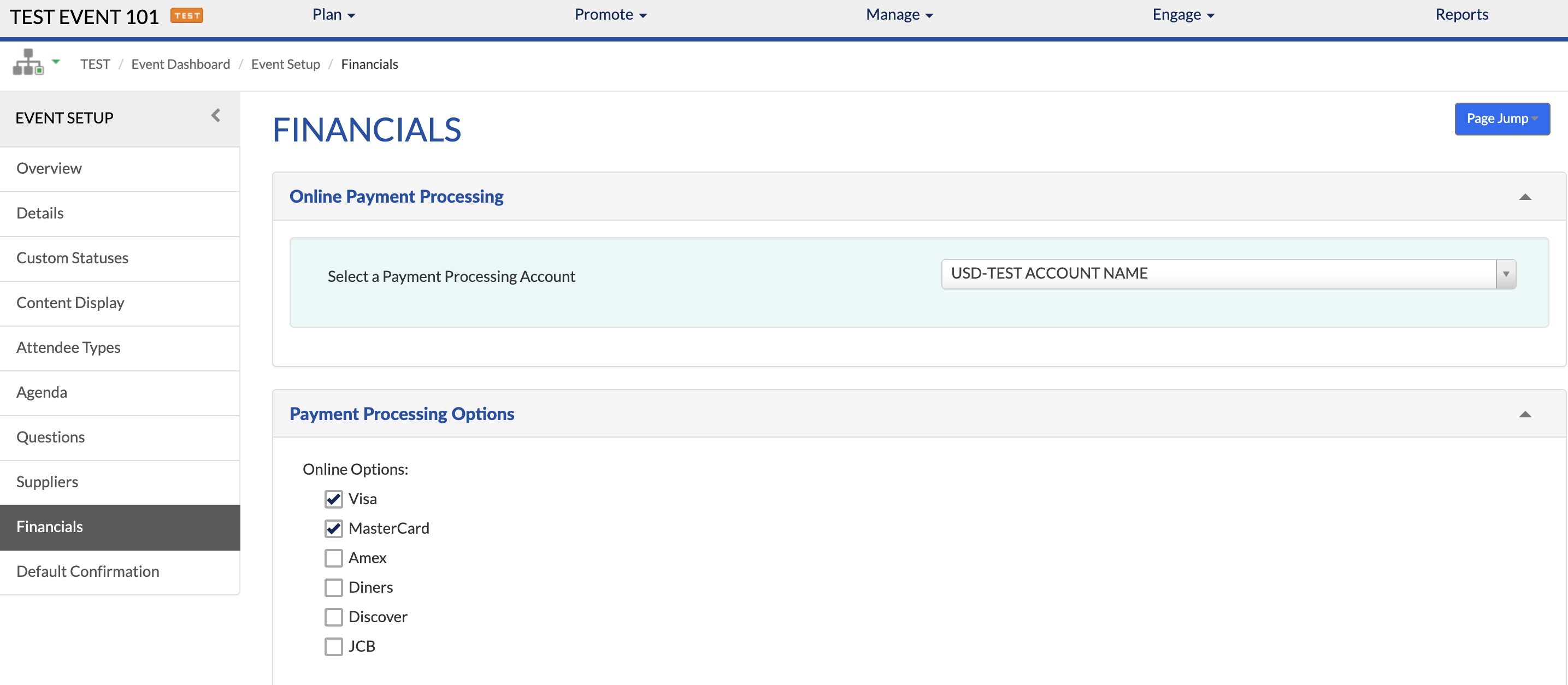The image size is (1568, 685).
Task: Select Content Display sidebar item
Action: (x=120, y=303)
